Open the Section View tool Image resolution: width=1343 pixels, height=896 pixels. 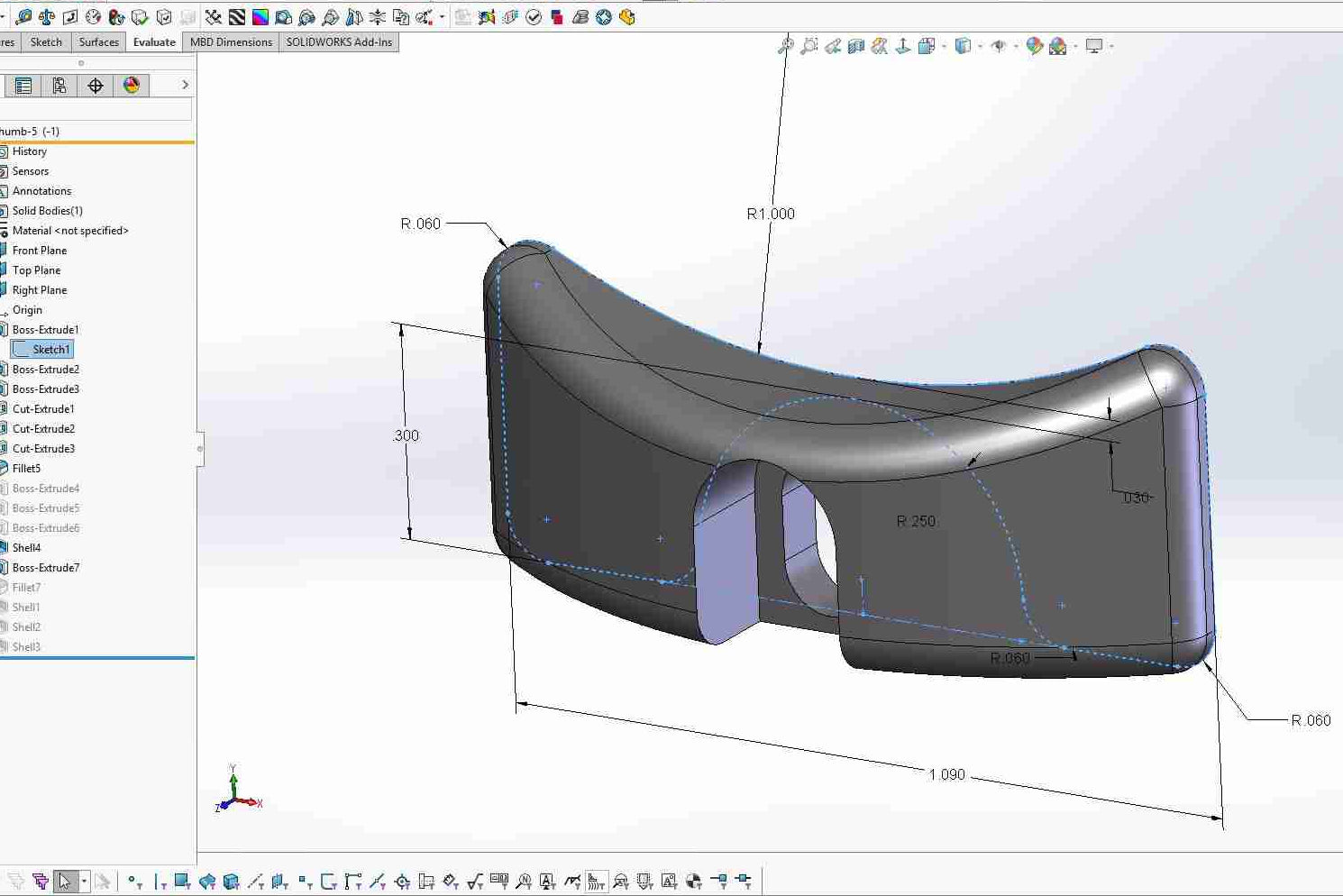coord(856,46)
